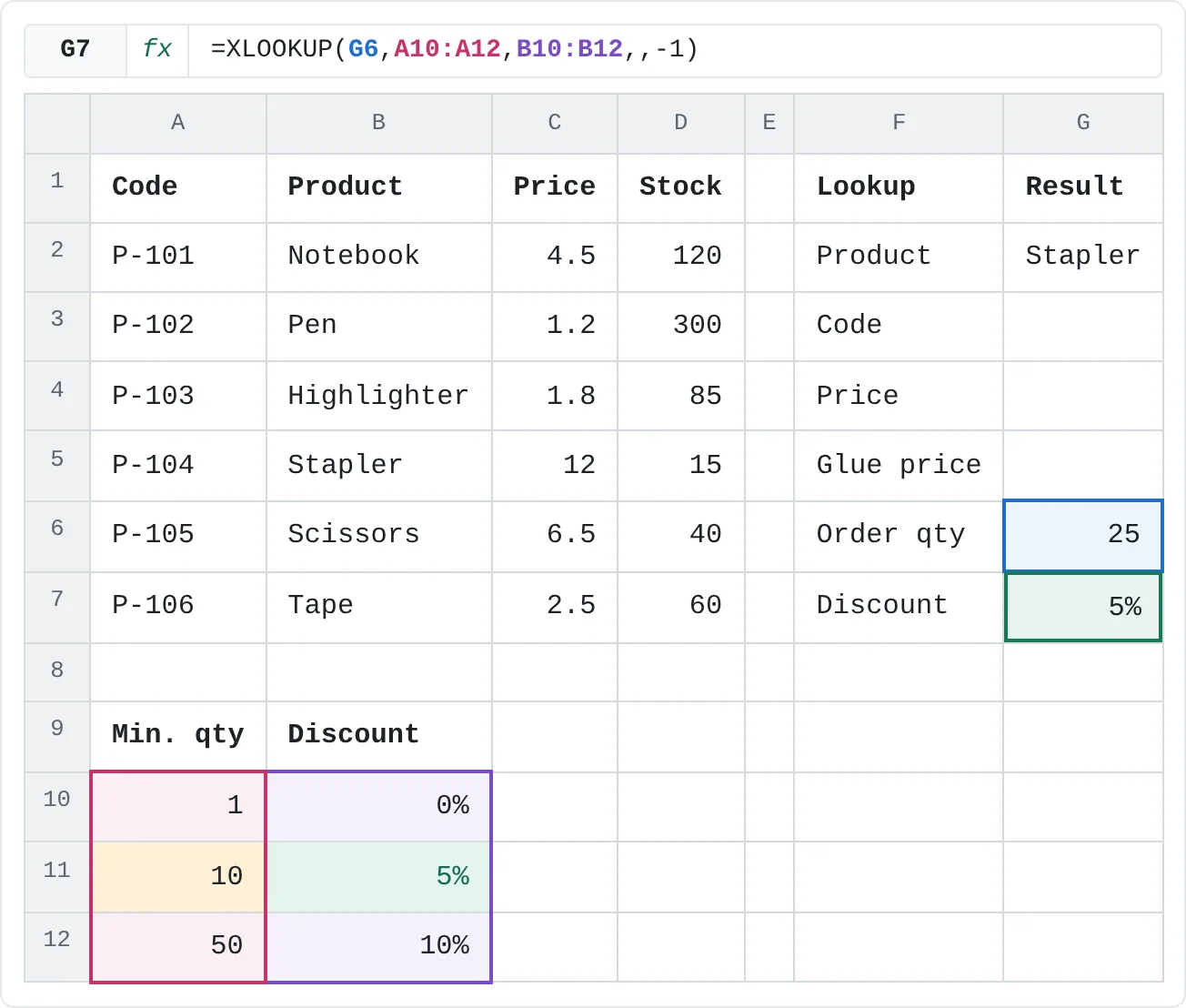Click the fx function icon
Image resolution: width=1186 pixels, height=1008 pixels.
click(157, 49)
